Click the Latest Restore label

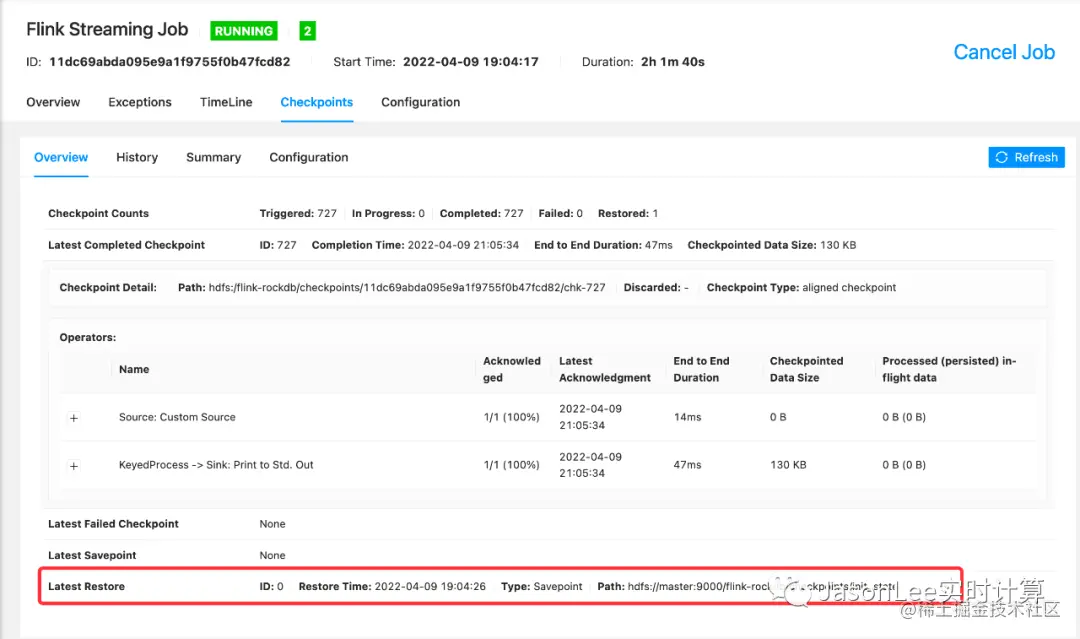click(x=86, y=587)
